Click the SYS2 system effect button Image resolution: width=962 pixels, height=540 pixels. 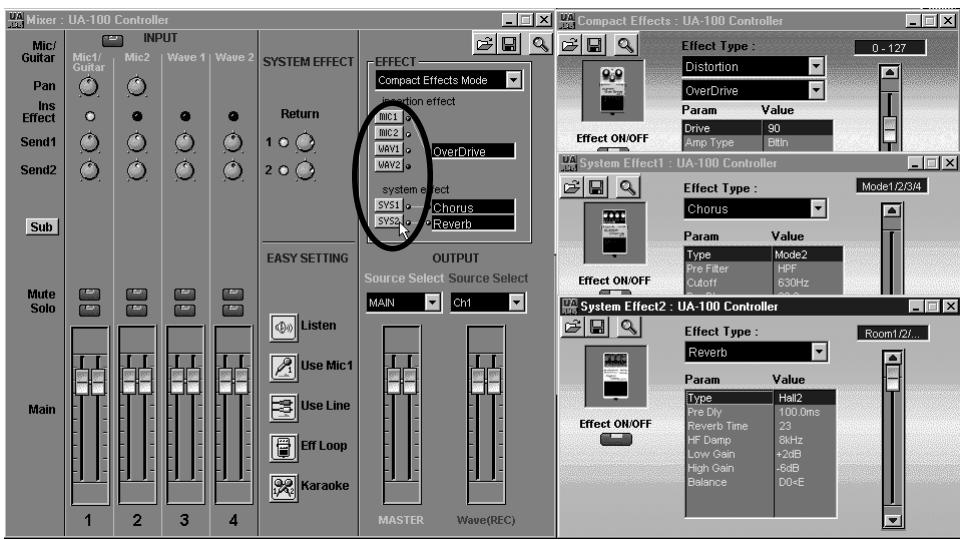tap(388, 222)
